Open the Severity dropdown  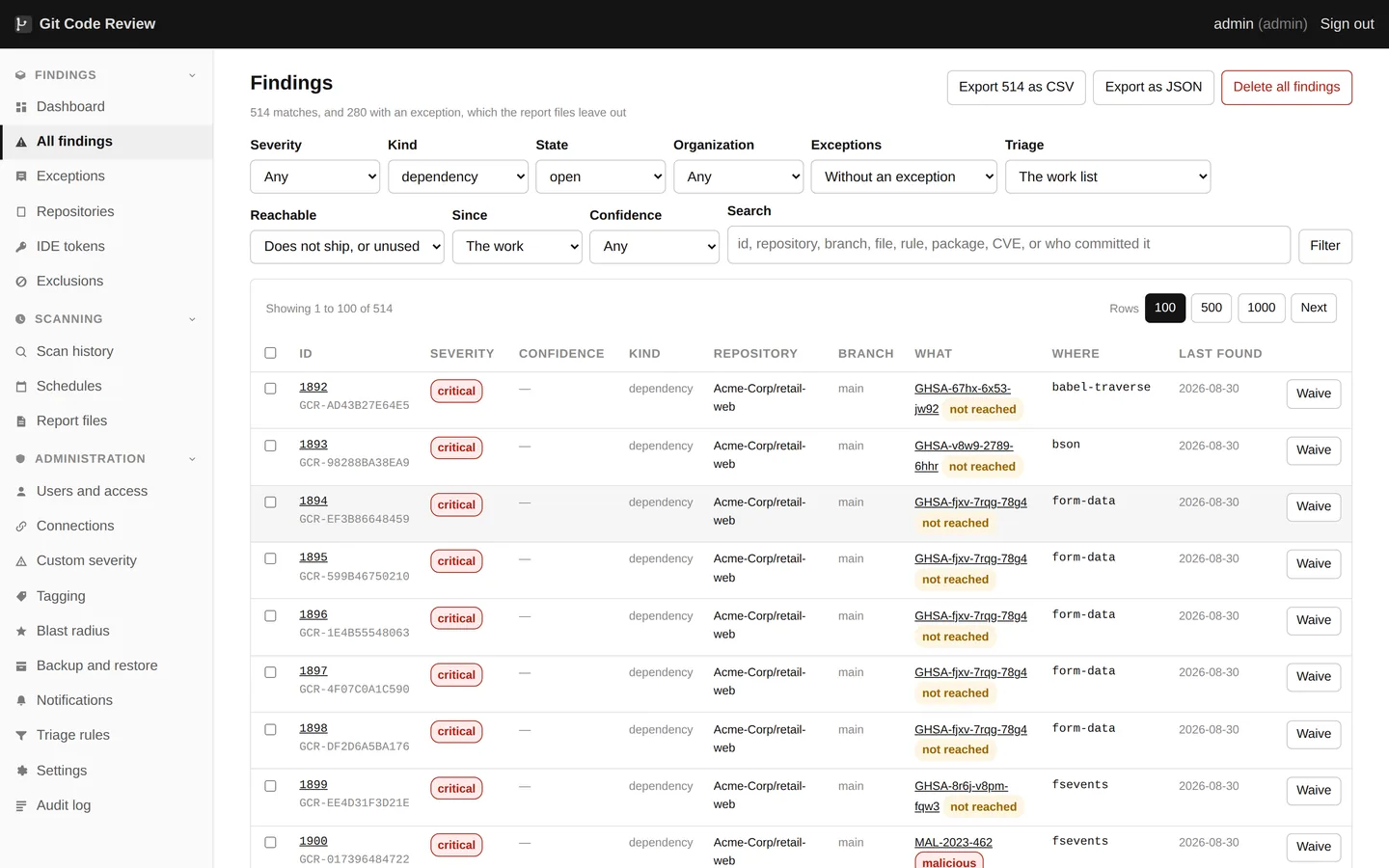coord(315,176)
